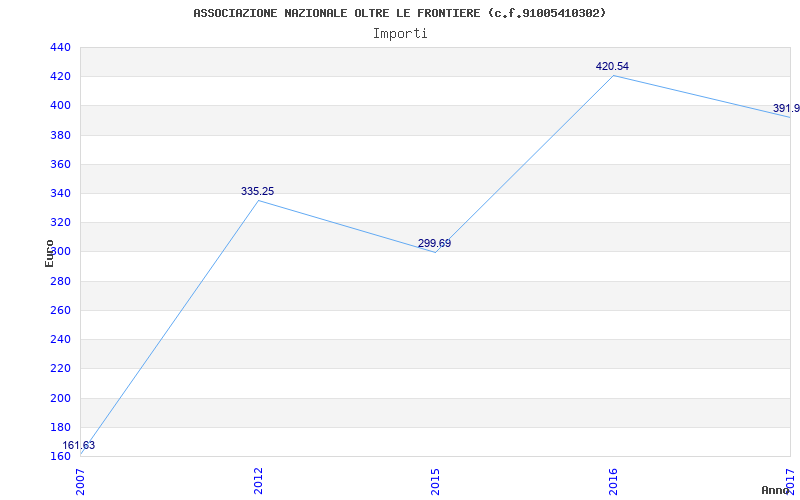This screenshot has height=500, width=800.
Task: Click data label 299.69
Action: pos(435,243)
